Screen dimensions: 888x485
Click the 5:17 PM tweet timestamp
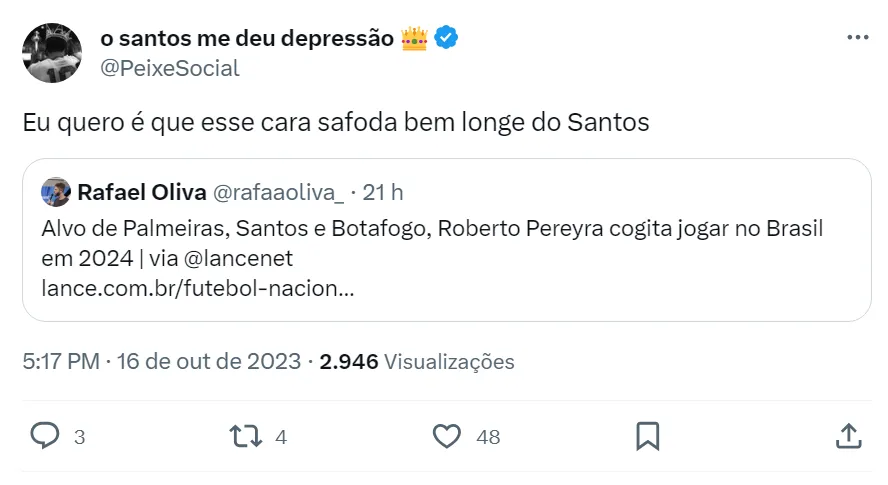[x=60, y=362]
